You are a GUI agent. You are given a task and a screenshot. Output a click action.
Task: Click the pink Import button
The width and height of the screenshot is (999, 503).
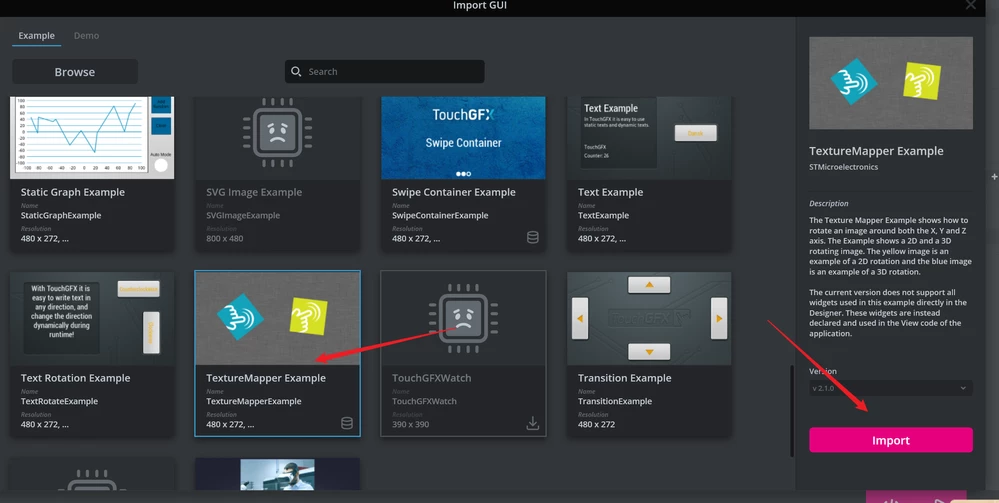[891, 441]
